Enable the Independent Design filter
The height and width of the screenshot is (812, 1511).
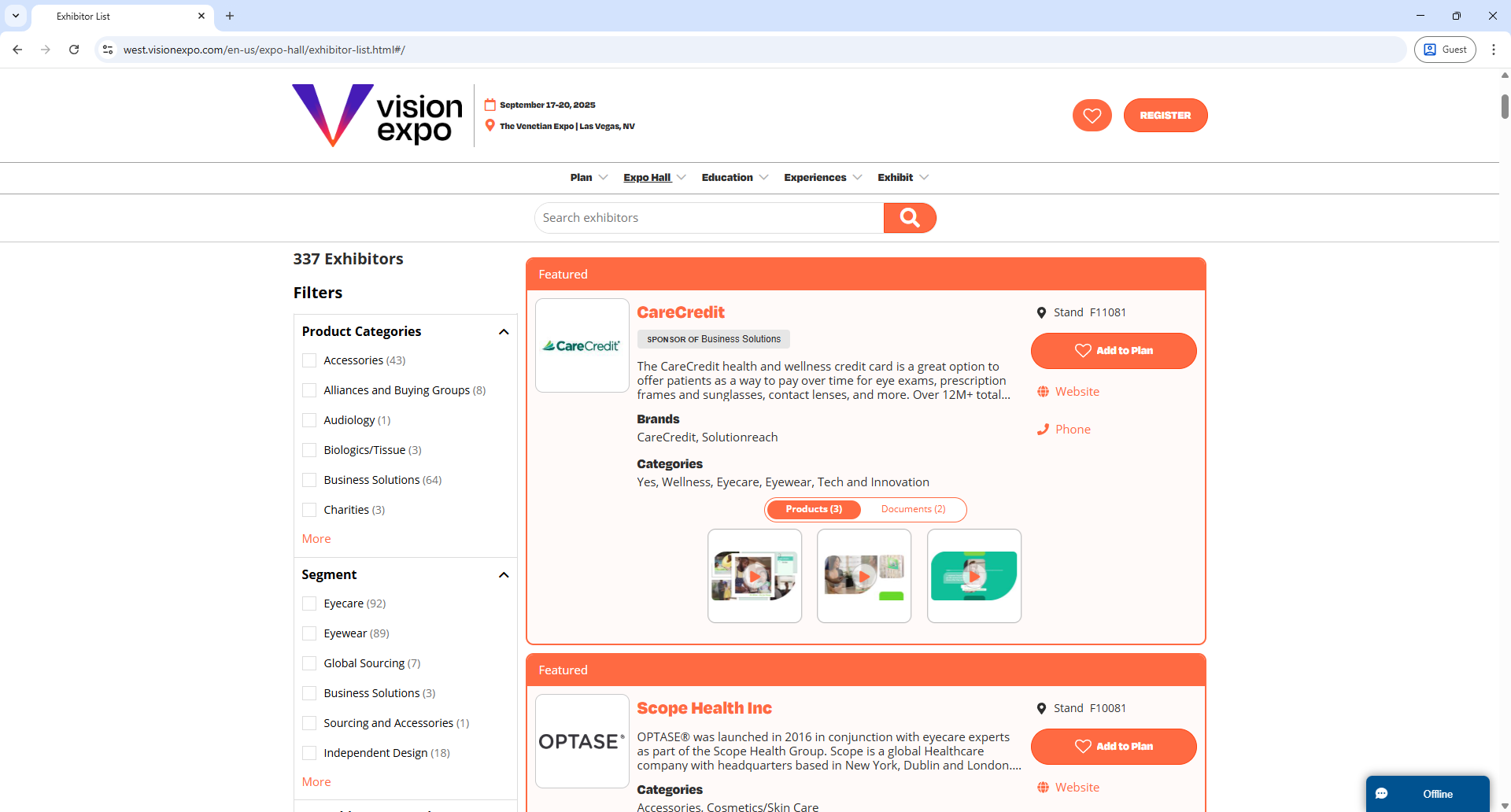tap(309, 752)
